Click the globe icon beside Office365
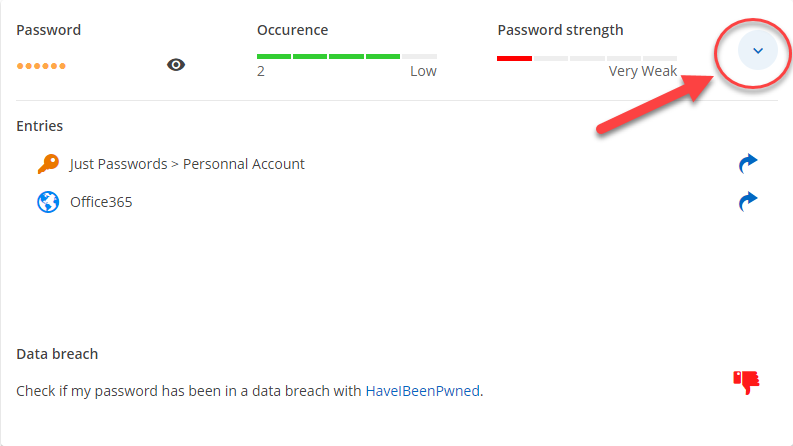The image size is (793, 446). pyautogui.click(x=48, y=202)
